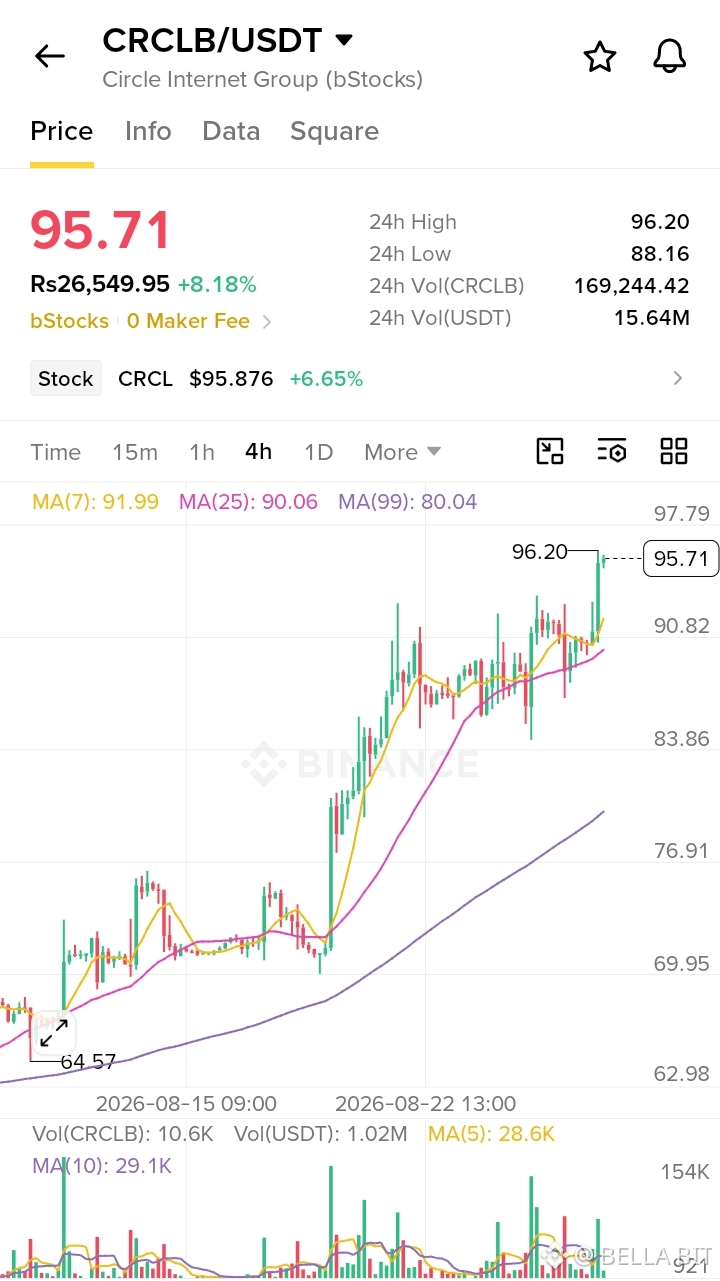Image resolution: width=720 pixels, height=1281 pixels.
Task: Open the four-square grid layout icon
Action: point(674,451)
